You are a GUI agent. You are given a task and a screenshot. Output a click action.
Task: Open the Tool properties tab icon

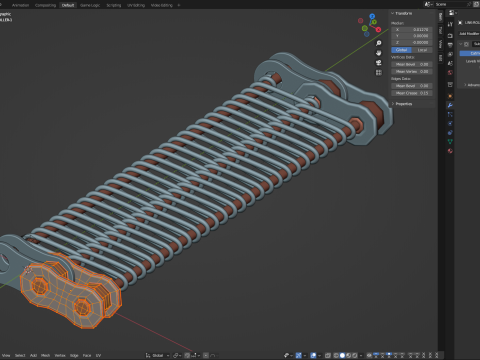[450, 24]
